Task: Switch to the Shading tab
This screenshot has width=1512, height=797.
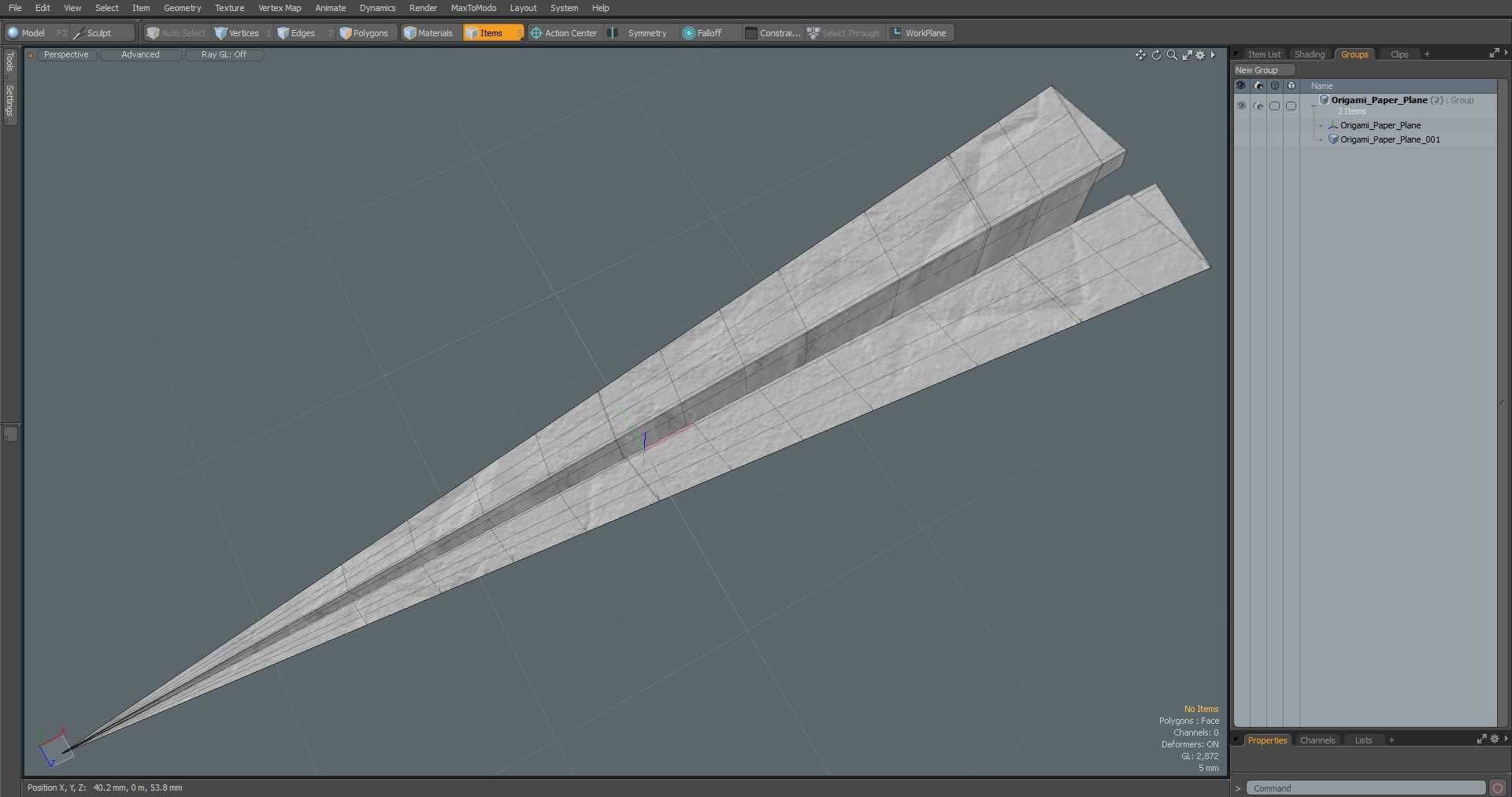Action: click(x=1310, y=54)
